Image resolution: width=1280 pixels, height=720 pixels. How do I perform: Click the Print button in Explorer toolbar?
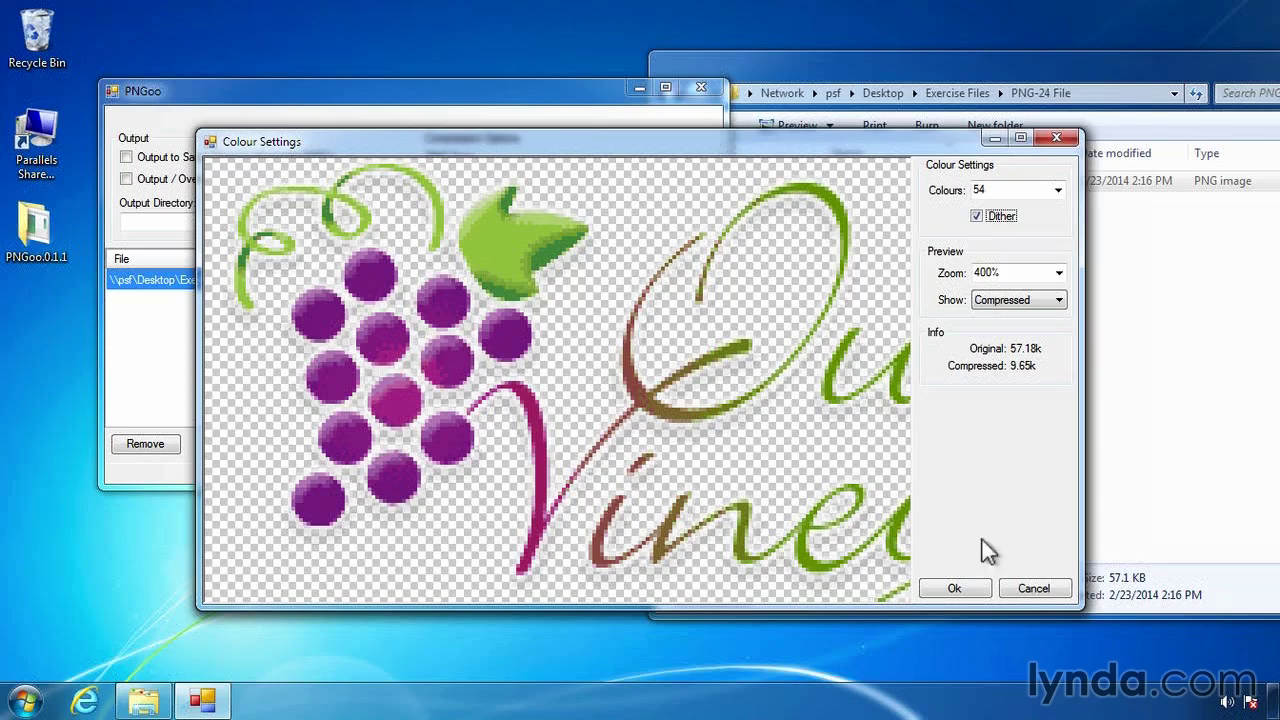pyautogui.click(x=874, y=125)
